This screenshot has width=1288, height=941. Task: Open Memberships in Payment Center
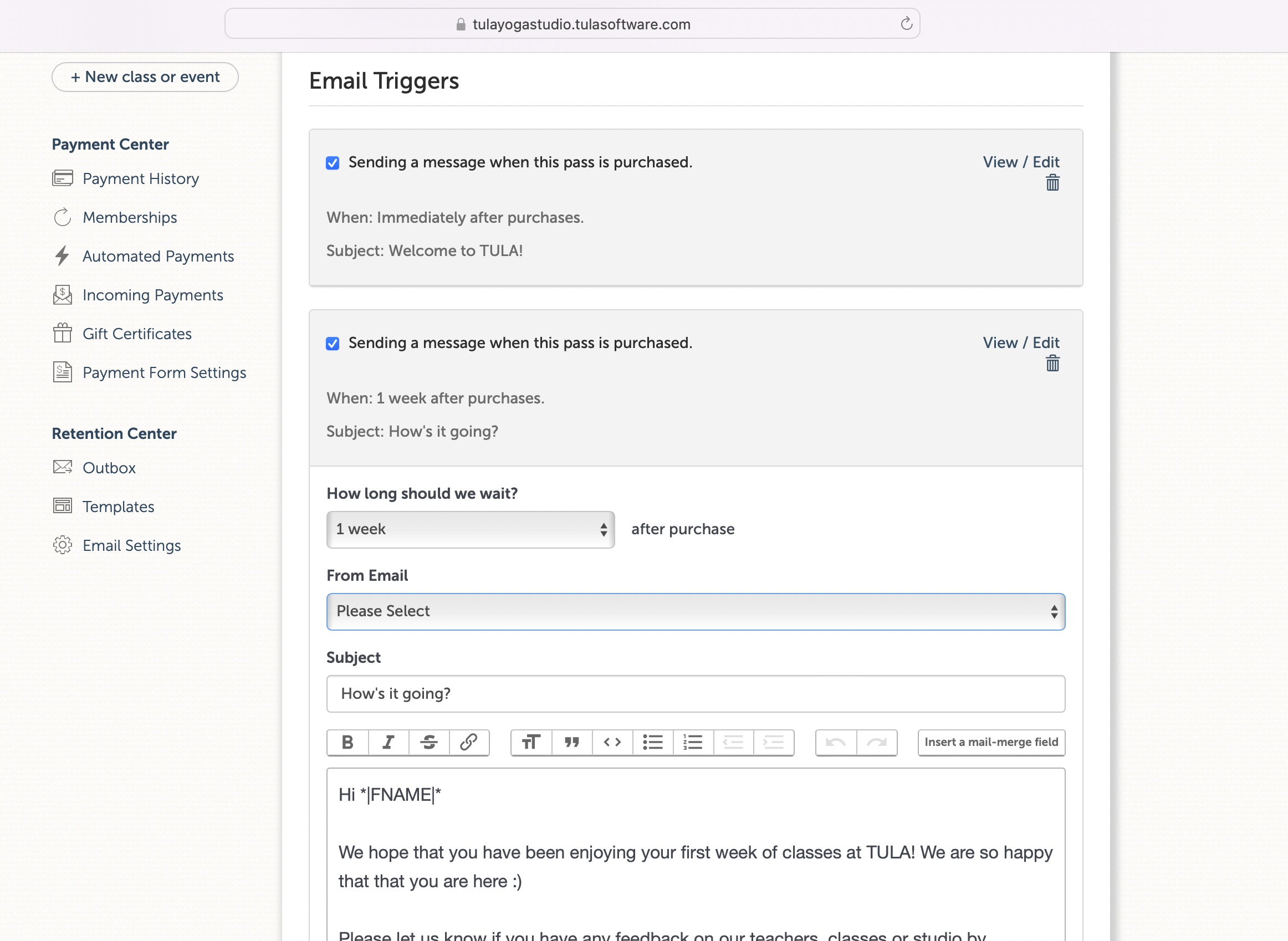[x=129, y=218]
